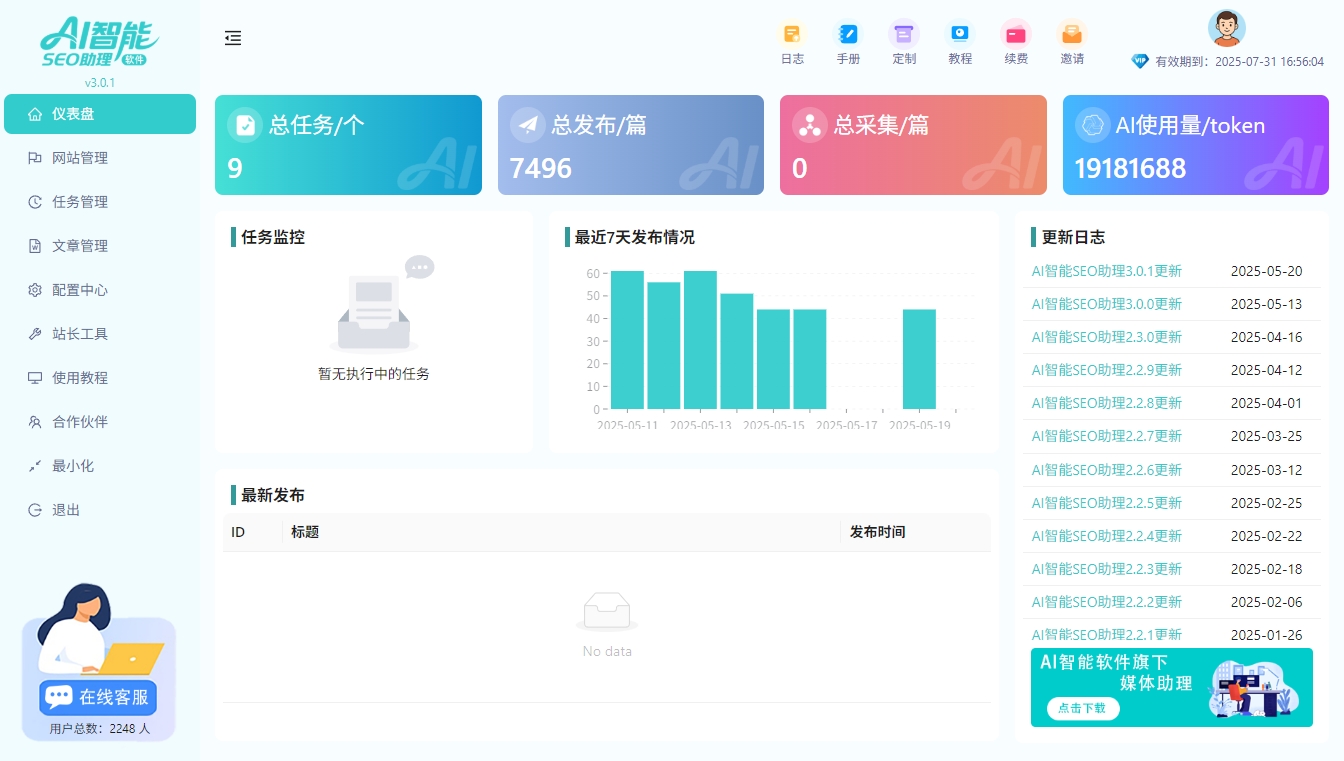Click the 点击下载 download button
The height and width of the screenshot is (761, 1344).
pos(1083,708)
